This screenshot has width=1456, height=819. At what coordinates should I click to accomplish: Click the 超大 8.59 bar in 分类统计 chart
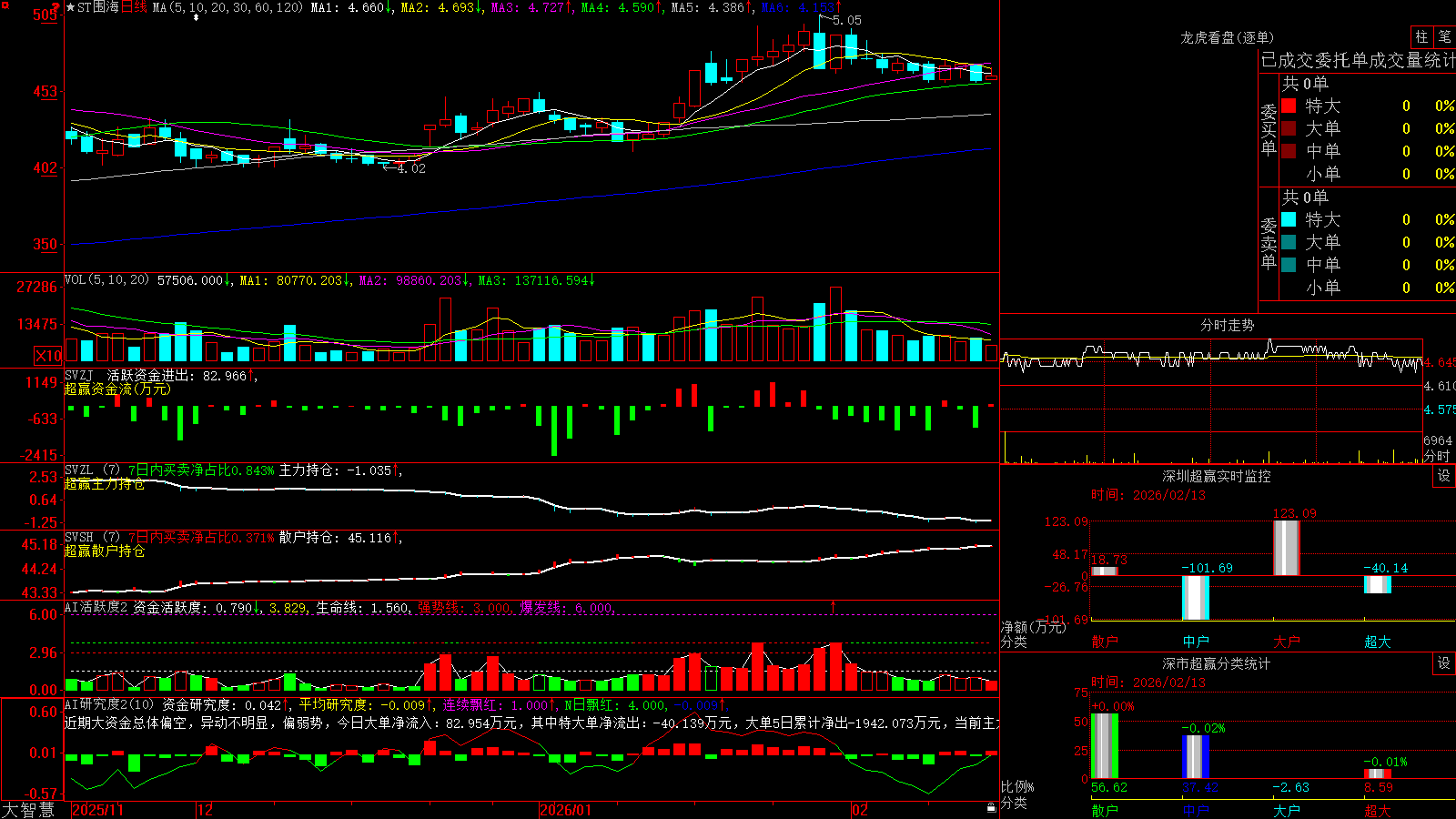click(1378, 773)
